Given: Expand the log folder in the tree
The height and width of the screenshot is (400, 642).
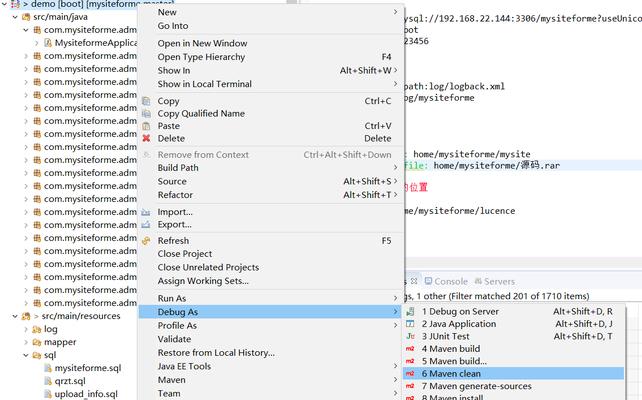Looking at the screenshot, I should (25, 329).
